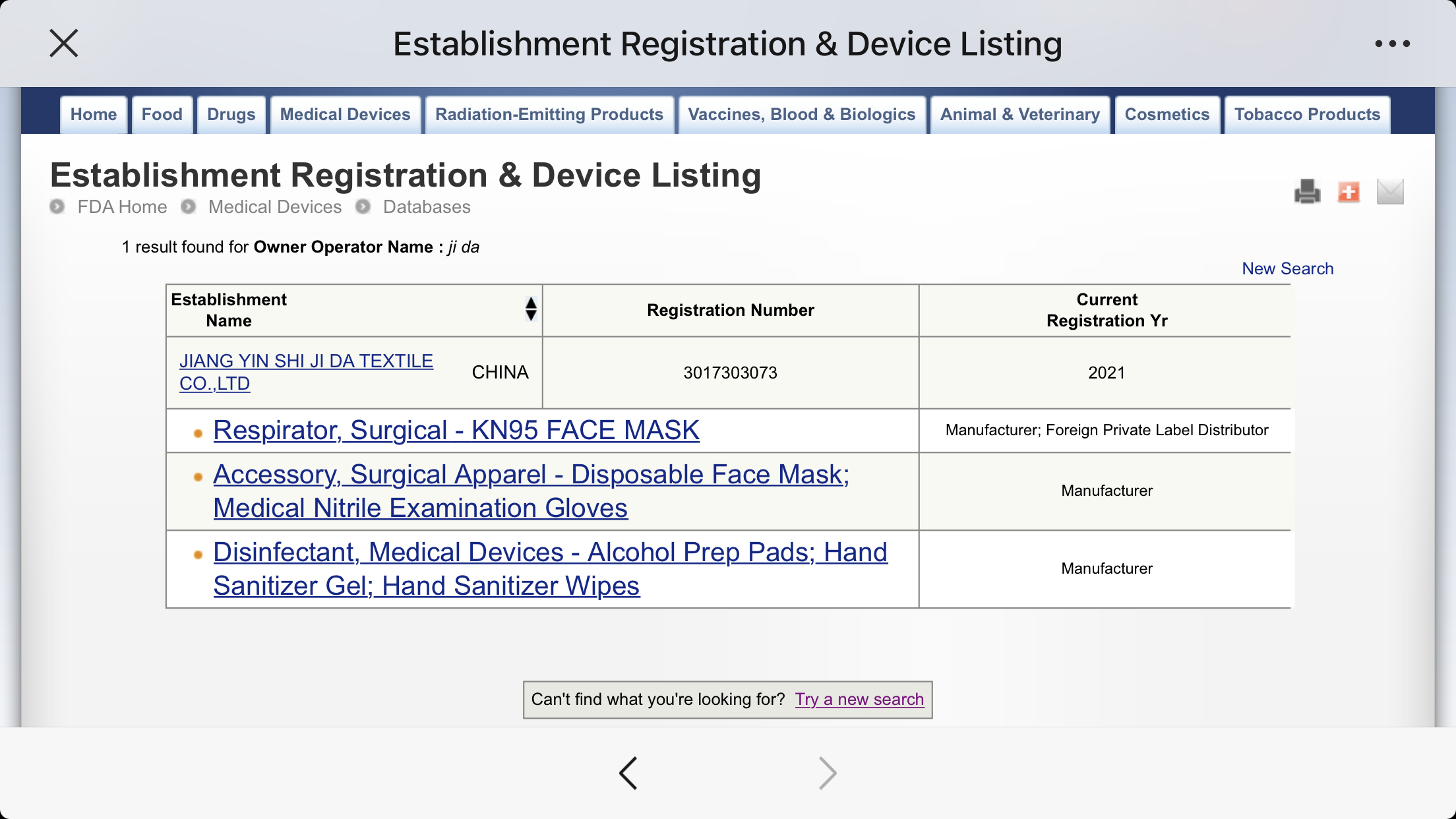Select registration number 3017303073
Image resolution: width=1456 pixels, height=819 pixels.
[730, 373]
